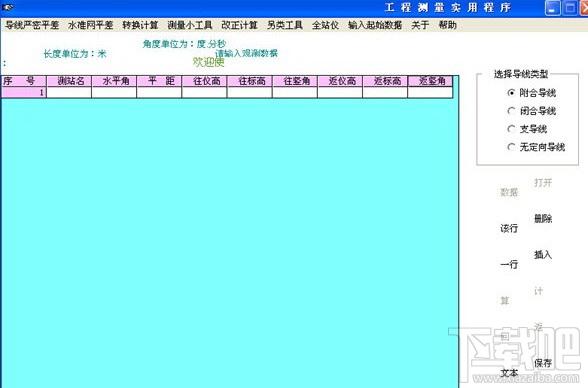Maximize the 工程测量实用程序 window
The image size is (588, 388).
click(x=570, y=8)
